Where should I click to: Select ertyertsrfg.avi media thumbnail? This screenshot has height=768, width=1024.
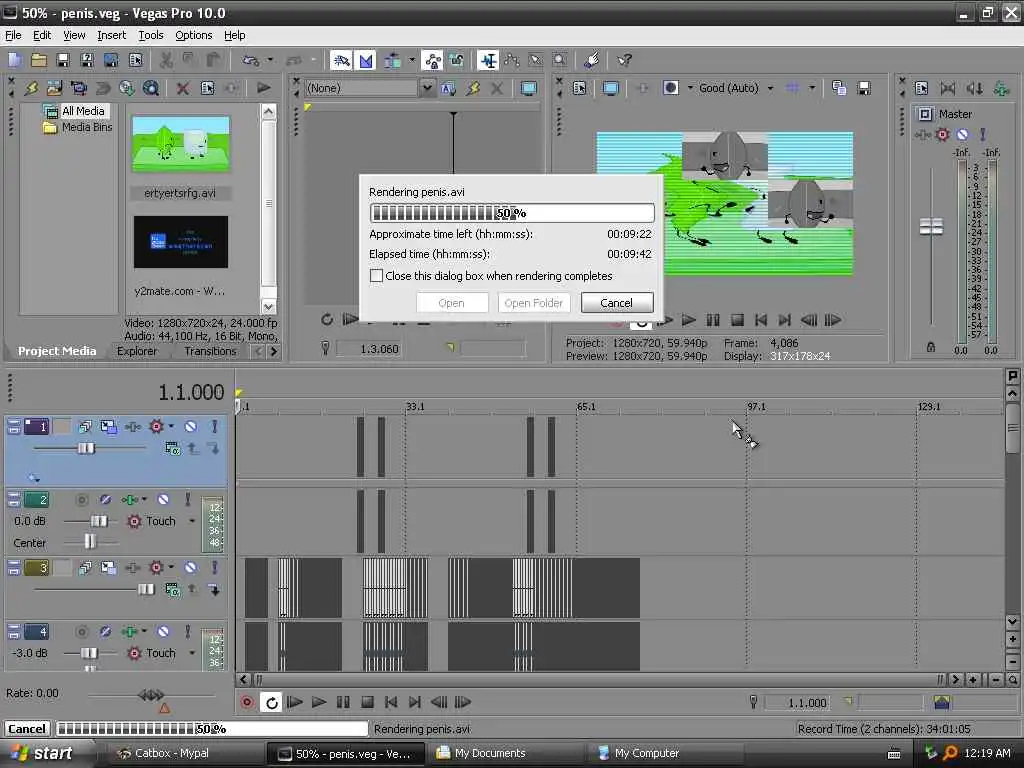tap(181, 144)
